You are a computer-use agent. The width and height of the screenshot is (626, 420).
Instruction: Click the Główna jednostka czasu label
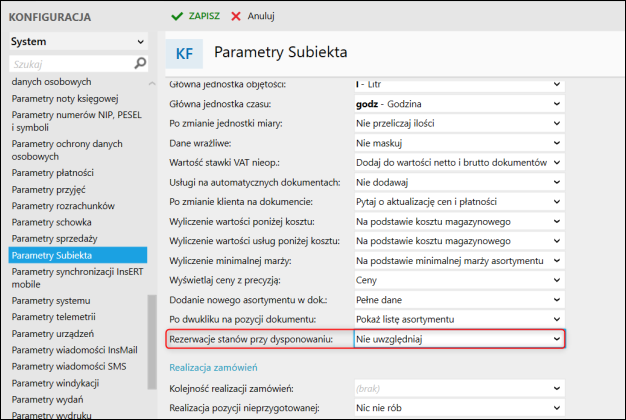click(220, 104)
